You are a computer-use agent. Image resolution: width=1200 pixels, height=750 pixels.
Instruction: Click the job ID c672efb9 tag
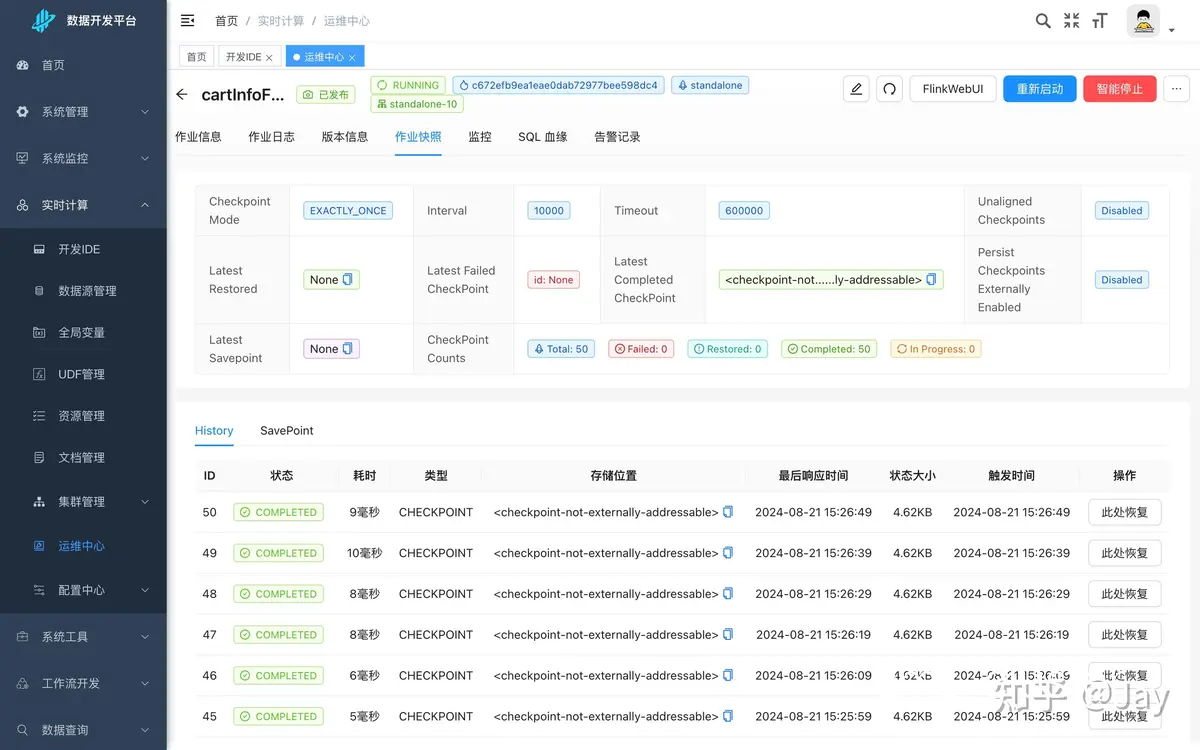pos(558,86)
